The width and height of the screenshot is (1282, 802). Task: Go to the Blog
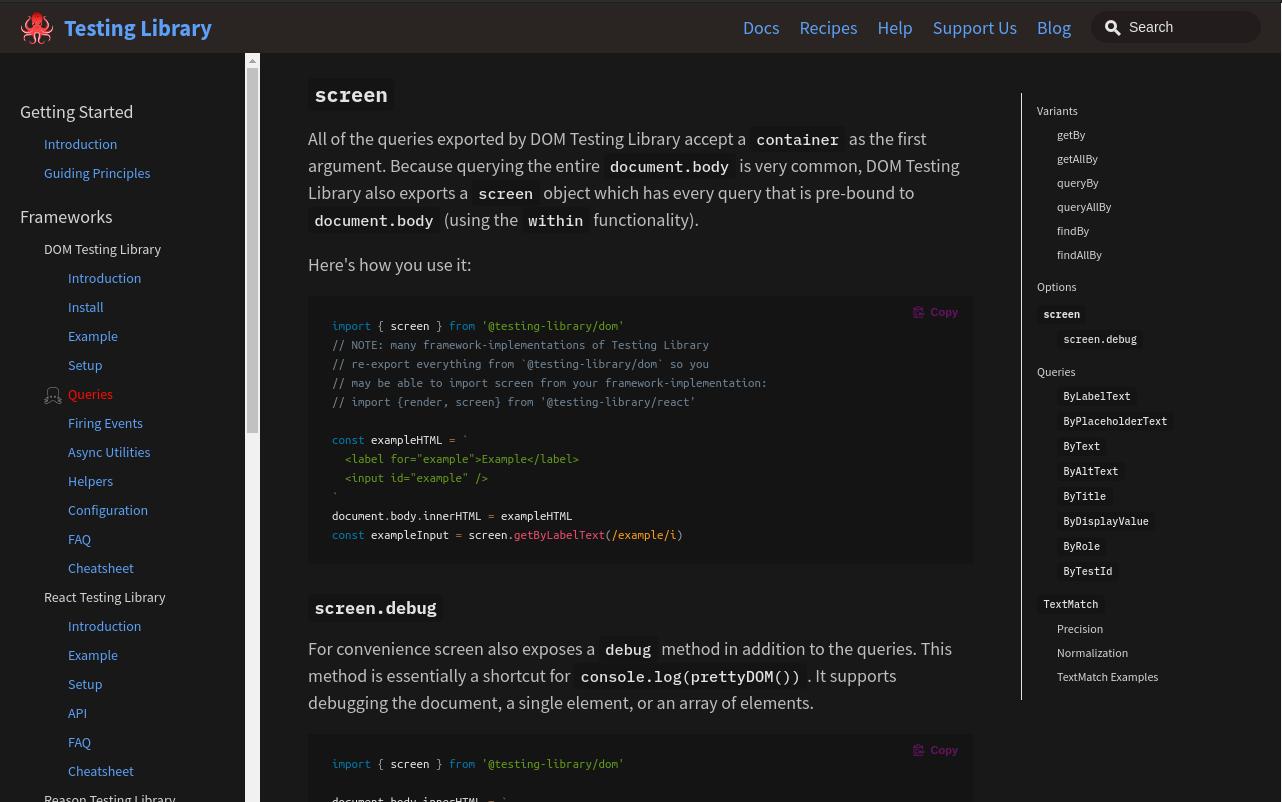pyautogui.click(x=1054, y=28)
